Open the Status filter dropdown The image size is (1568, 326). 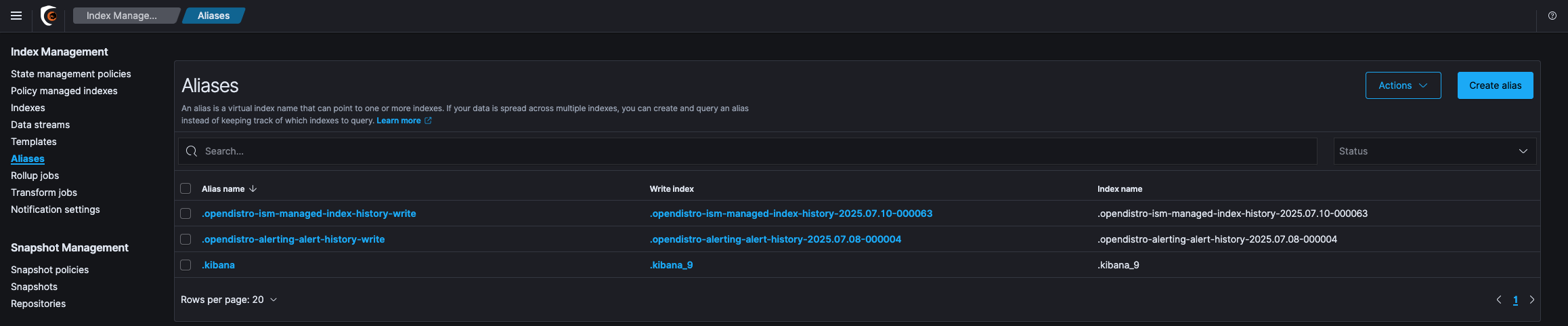click(1434, 151)
